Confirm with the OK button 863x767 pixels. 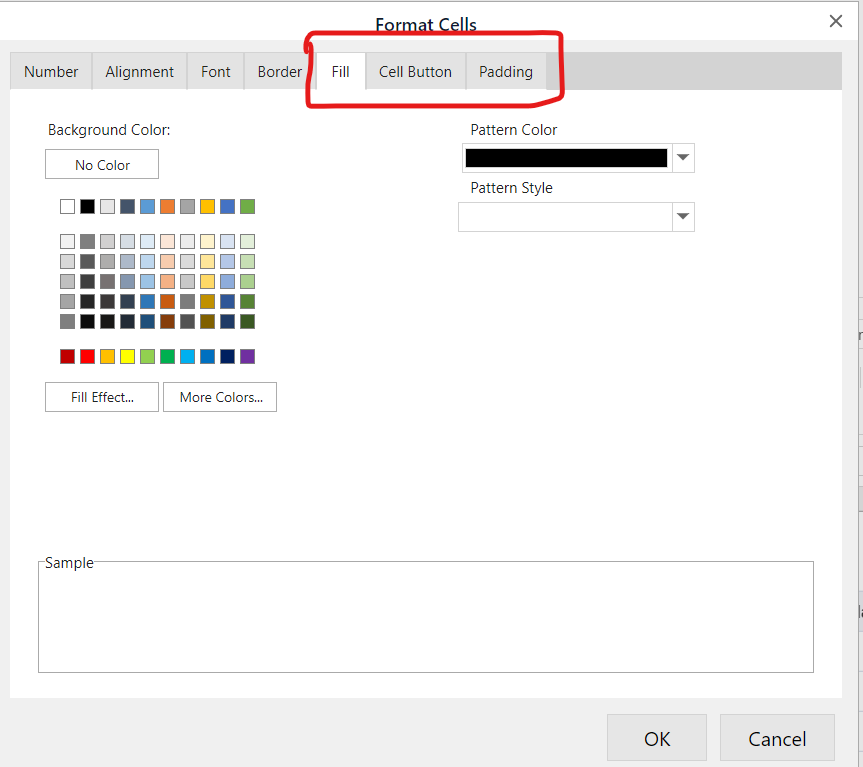click(657, 739)
